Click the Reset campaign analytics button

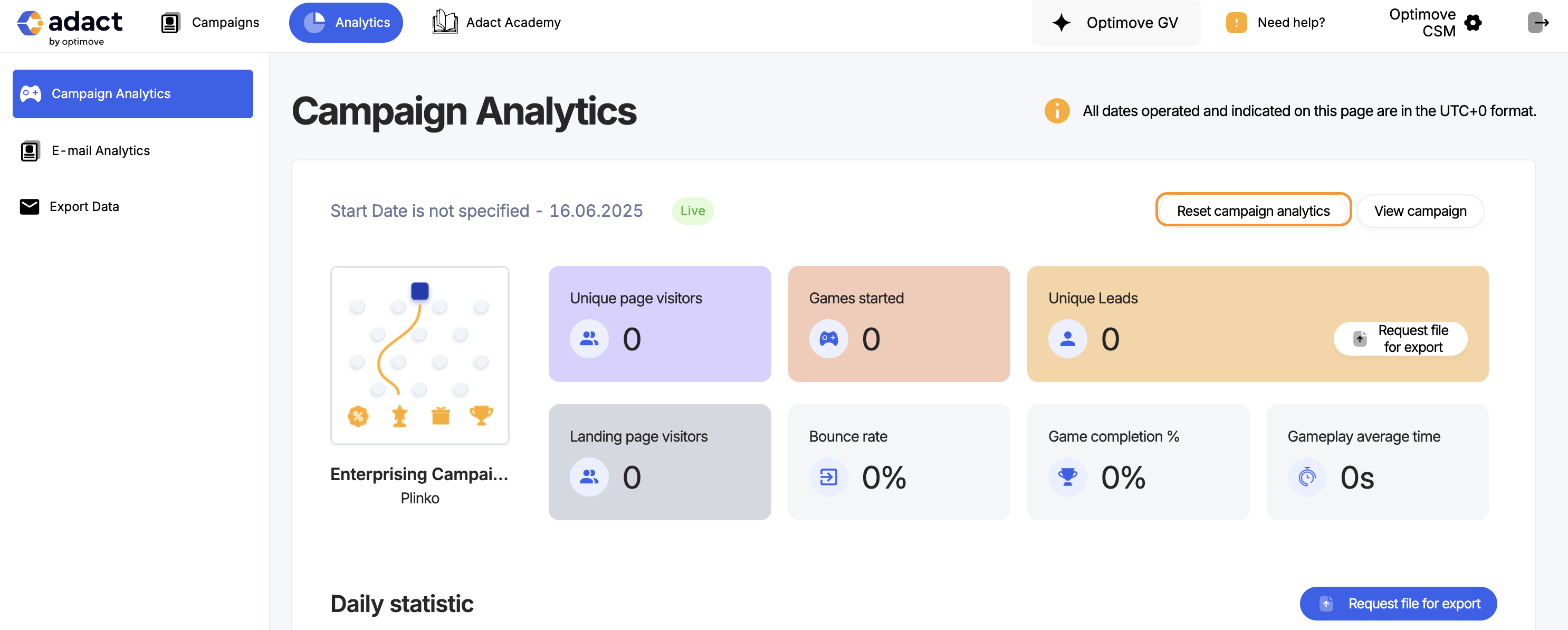coord(1254,211)
